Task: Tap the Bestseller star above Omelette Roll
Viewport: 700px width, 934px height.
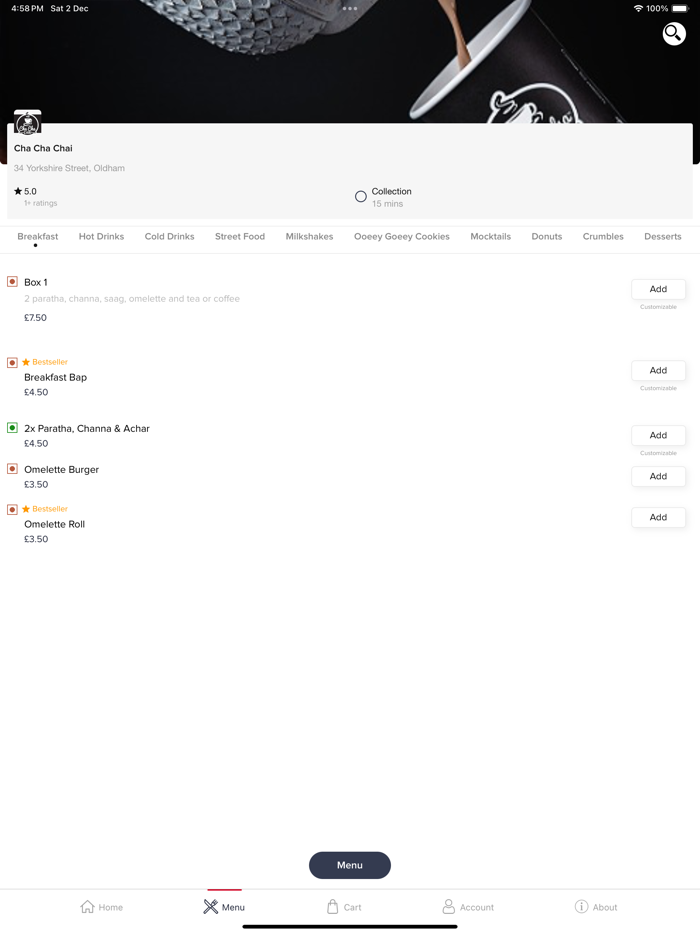Action: coord(26,509)
